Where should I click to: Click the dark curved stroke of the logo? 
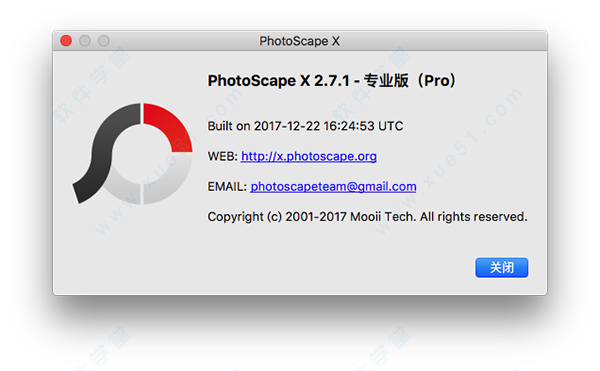[x=104, y=153]
